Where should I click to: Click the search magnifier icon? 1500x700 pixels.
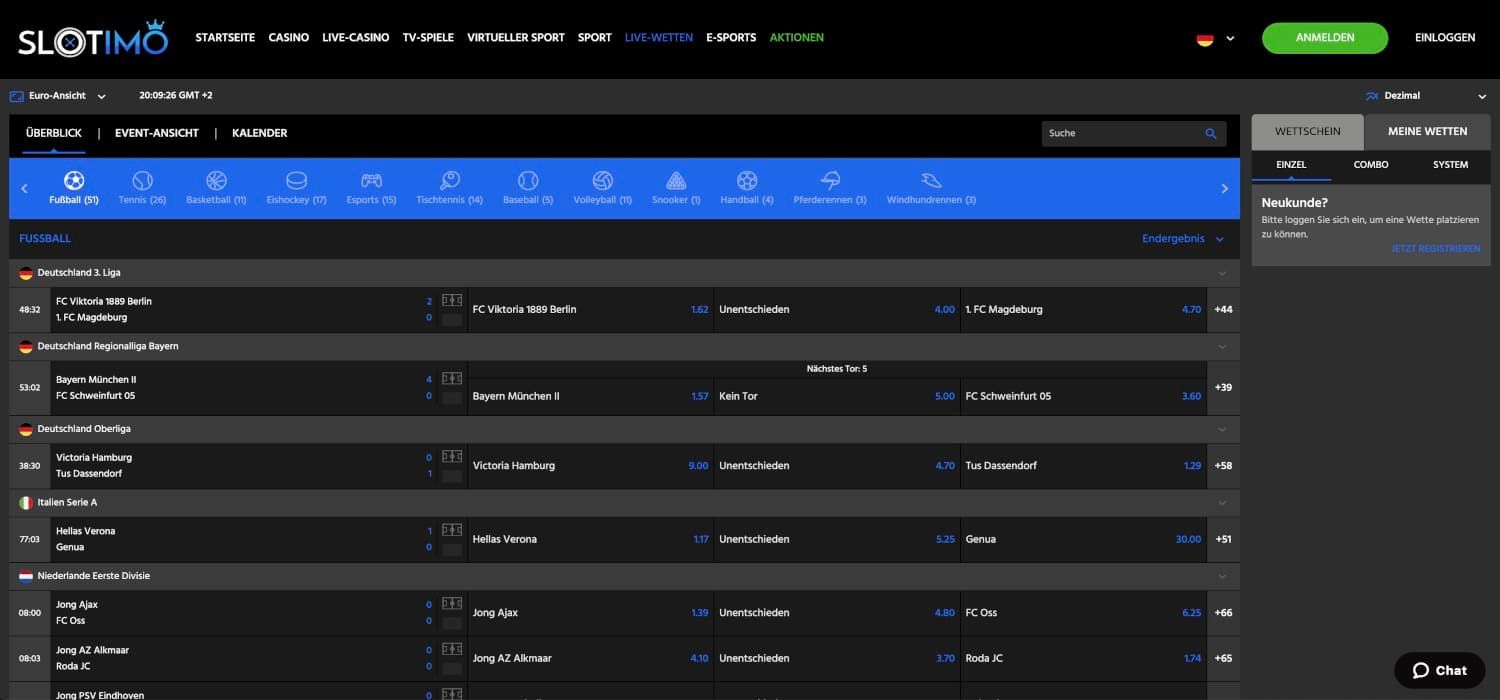click(1211, 133)
